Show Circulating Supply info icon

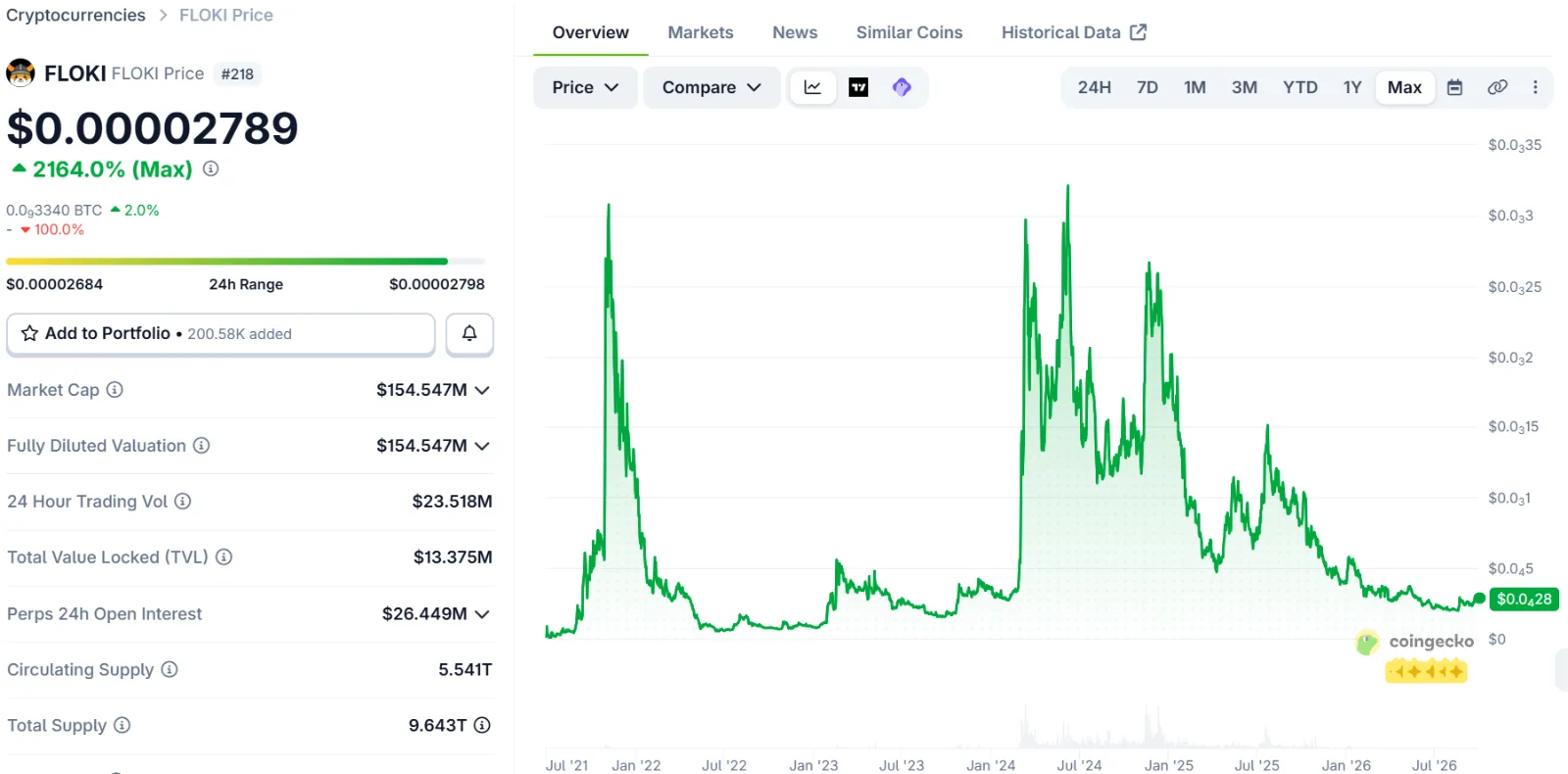(x=170, y=669)
